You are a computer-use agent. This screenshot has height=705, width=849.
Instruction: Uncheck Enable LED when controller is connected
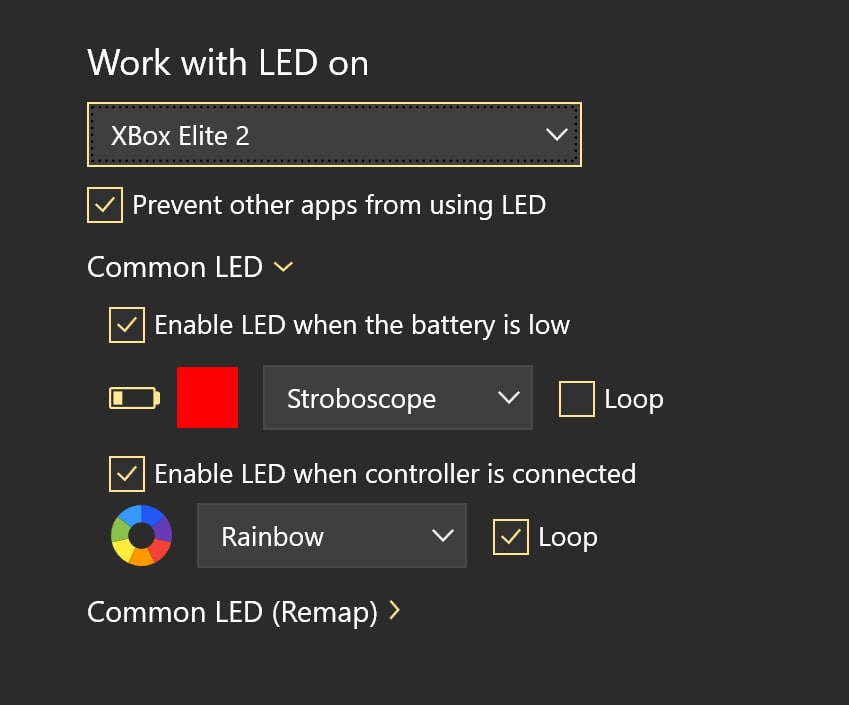(127, 473)
